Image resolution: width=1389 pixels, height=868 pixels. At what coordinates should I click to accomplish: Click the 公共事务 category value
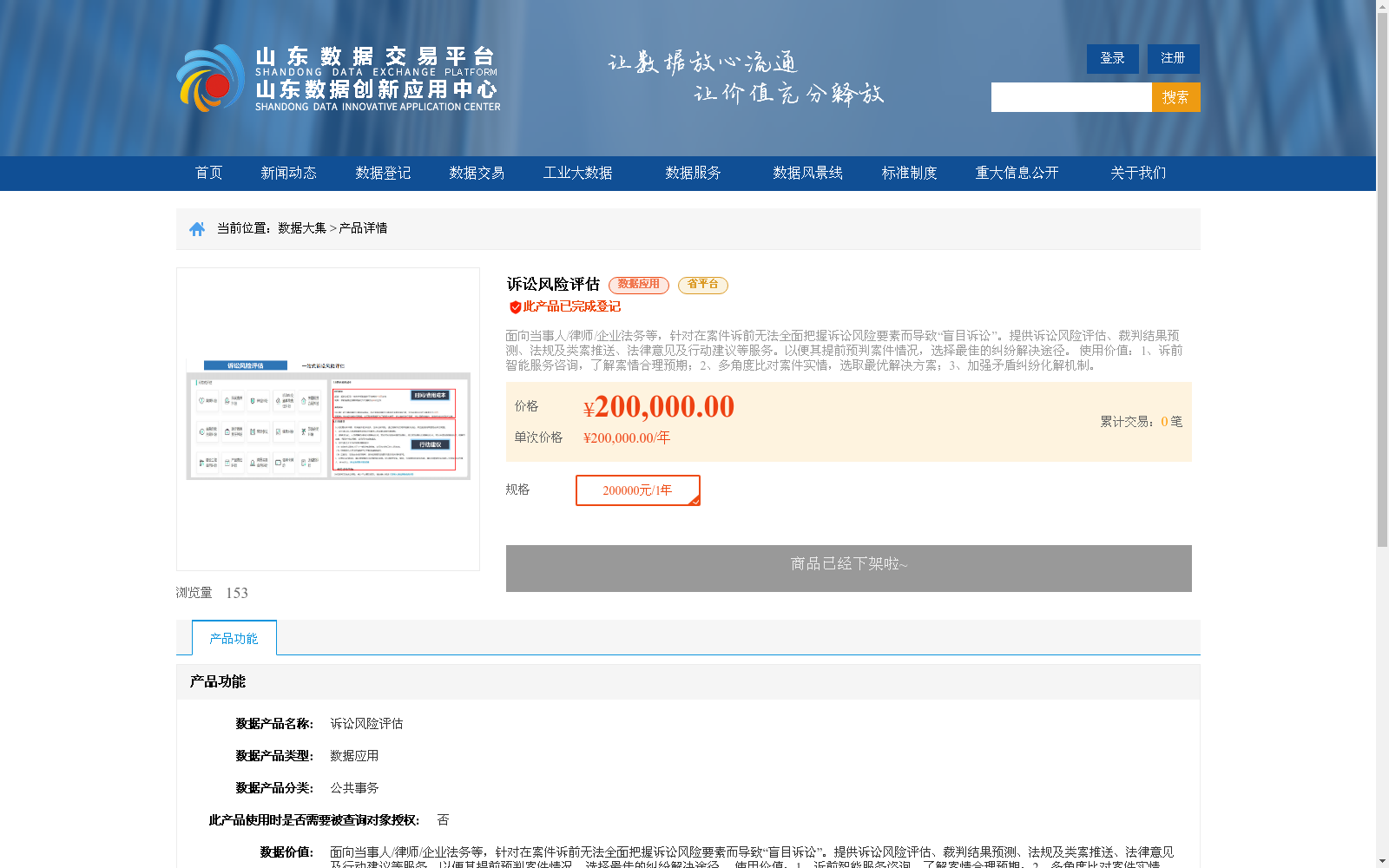354,788
